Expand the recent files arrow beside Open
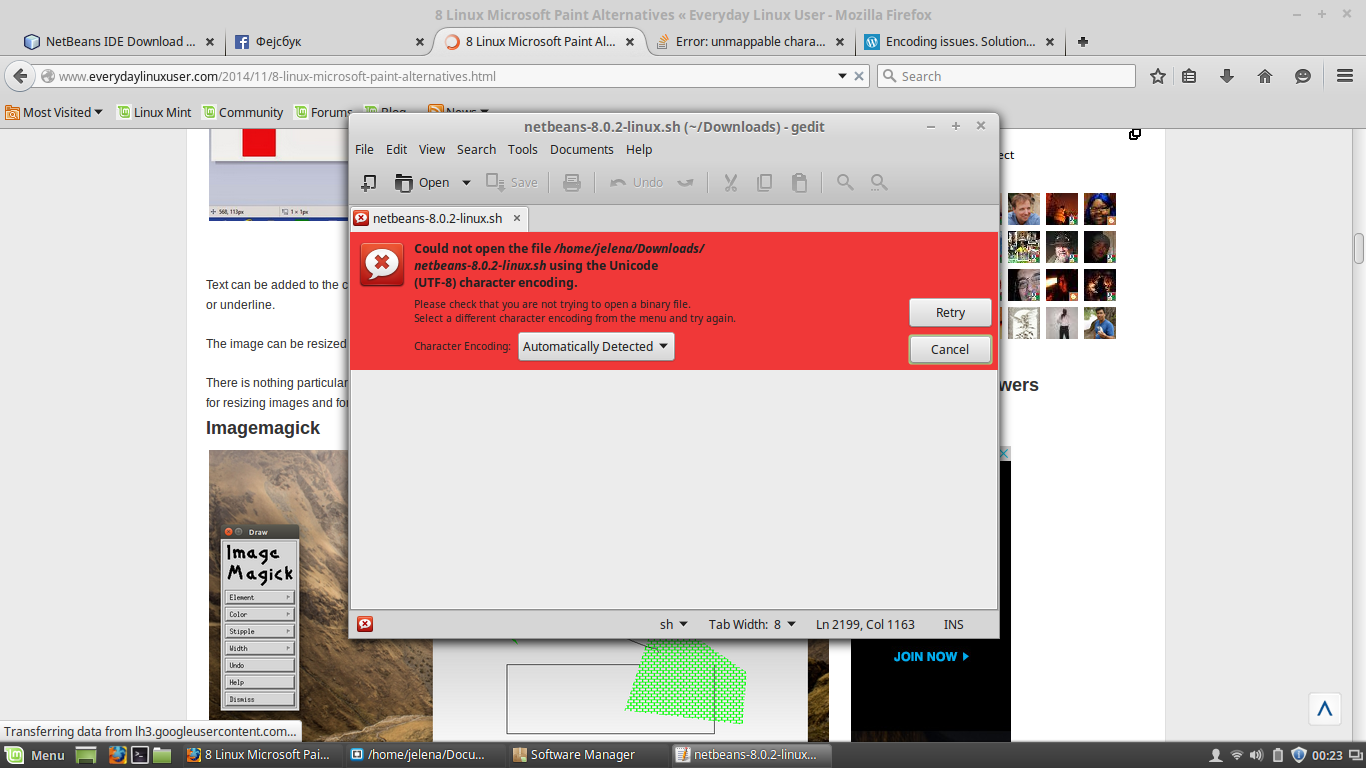 coord(466,182)
